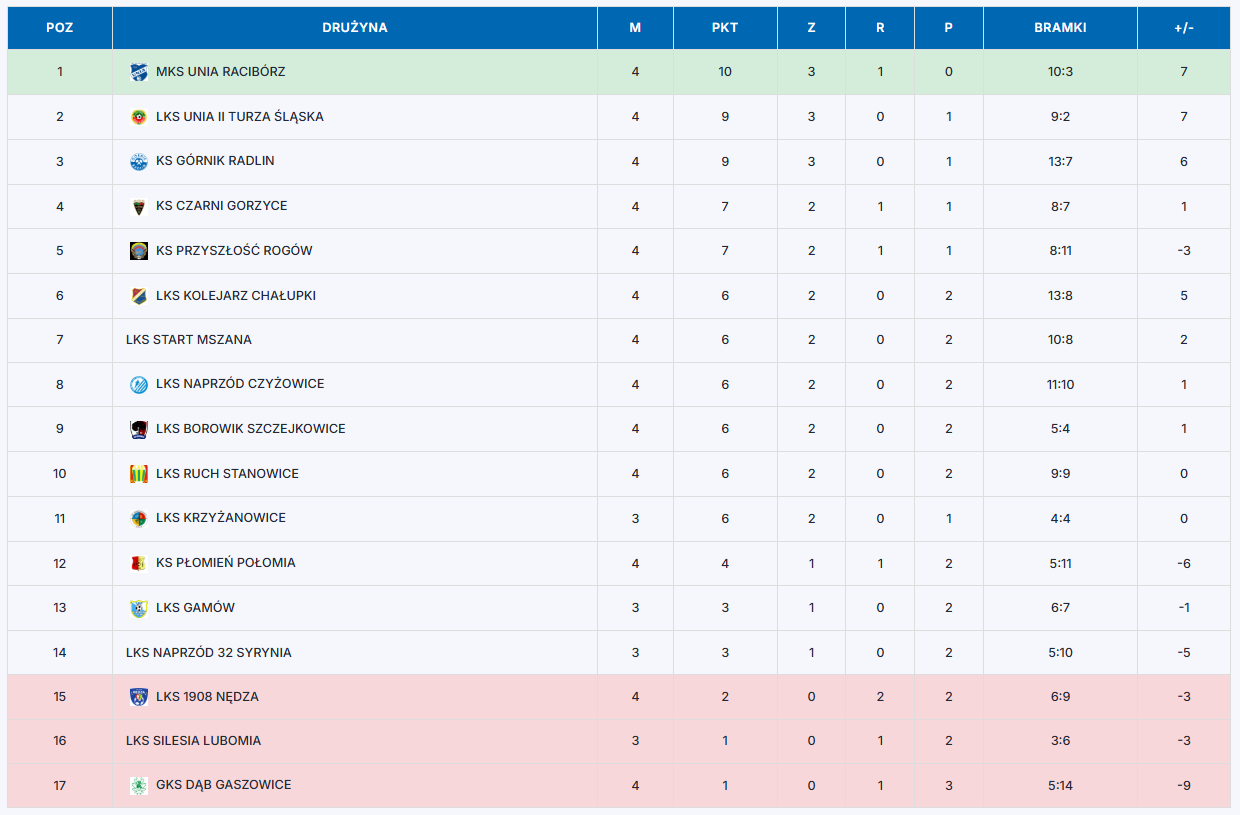Click the LKS Borowik Szczejkowice crest
The width and height of the screenshot is (1240, 815).
pyautogui.click(x=139, y=429)
